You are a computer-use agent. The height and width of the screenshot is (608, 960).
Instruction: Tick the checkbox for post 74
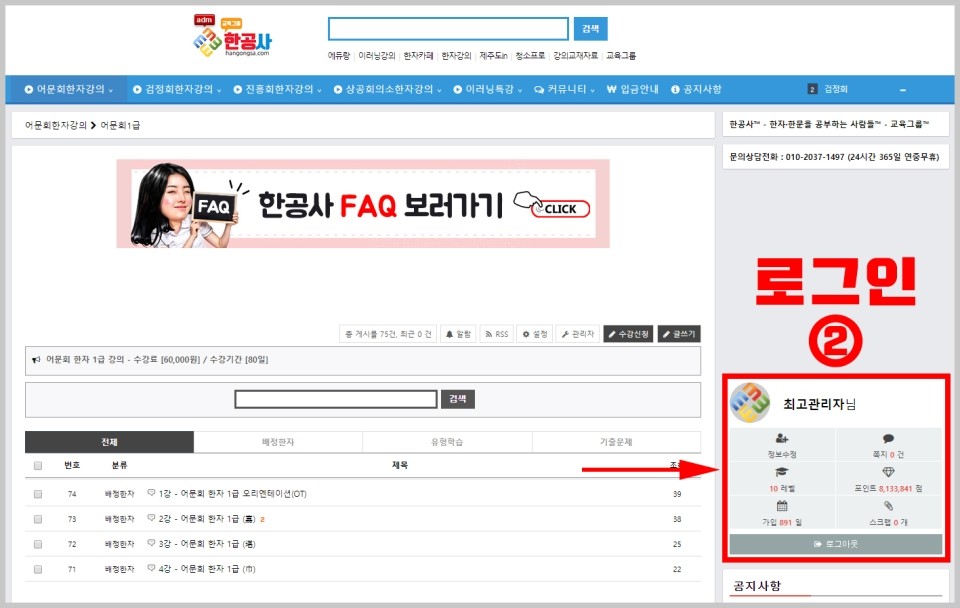pyautogui.click(x=38, y=494)
